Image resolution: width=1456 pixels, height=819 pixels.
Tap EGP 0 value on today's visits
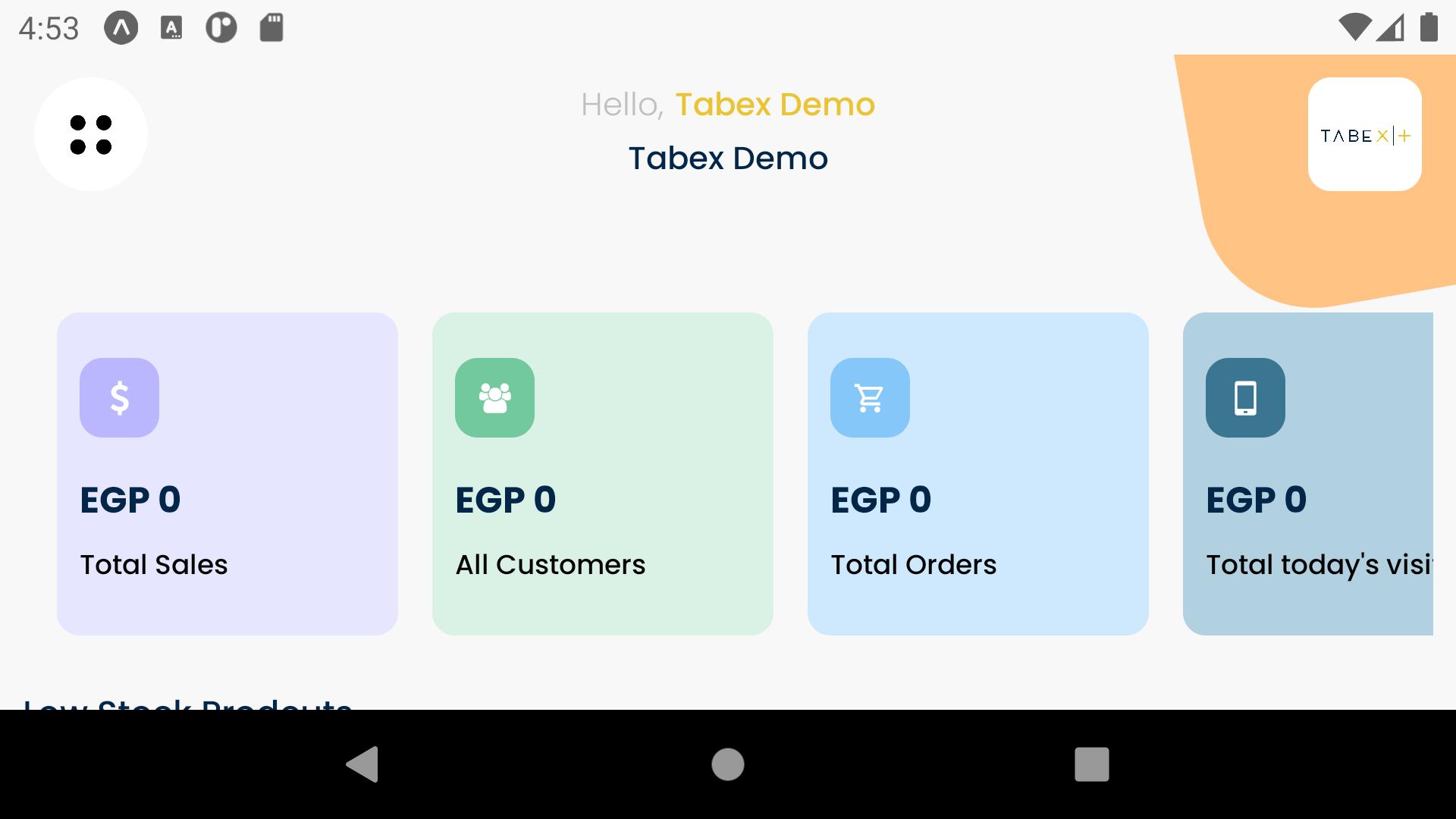[1257, 500]
